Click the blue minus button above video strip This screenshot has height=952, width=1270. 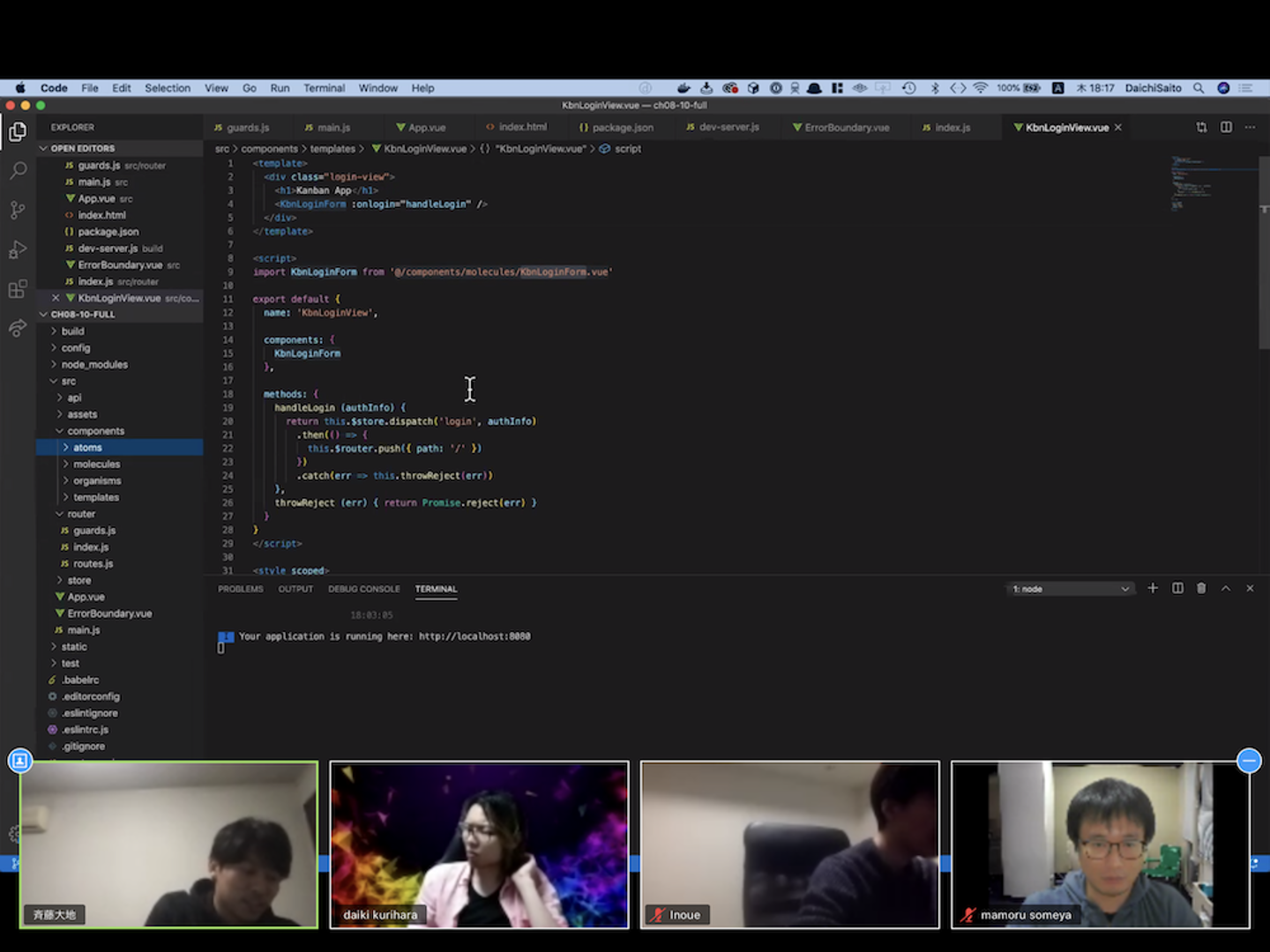click(x=1249, y=760)
